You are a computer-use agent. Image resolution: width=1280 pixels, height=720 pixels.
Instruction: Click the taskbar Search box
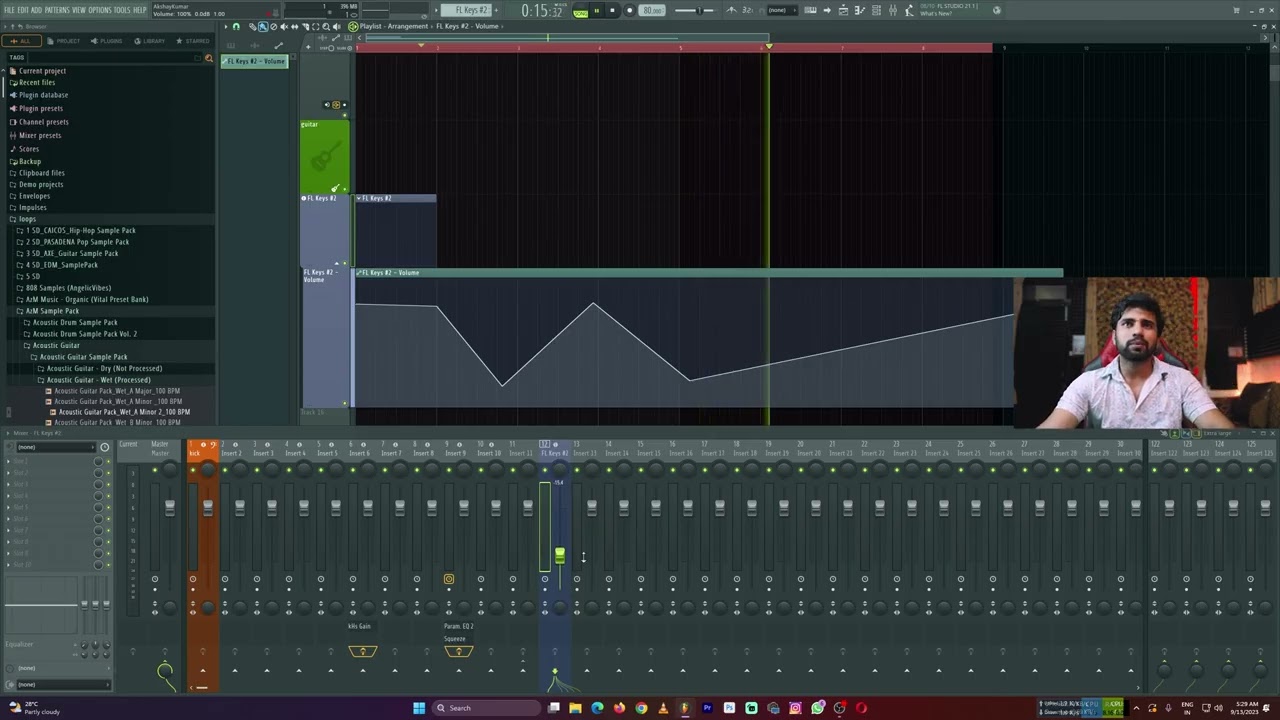tap(486, 708)
